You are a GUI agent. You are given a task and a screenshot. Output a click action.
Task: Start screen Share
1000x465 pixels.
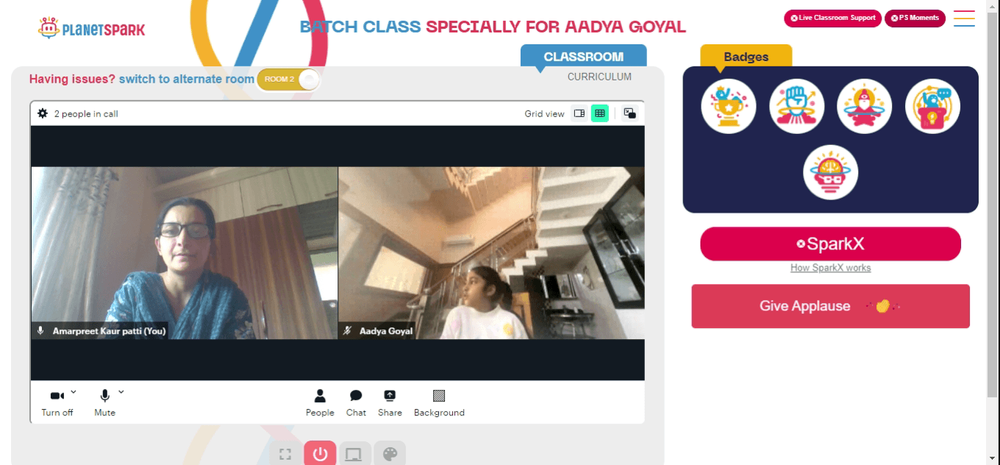[390, 403]
